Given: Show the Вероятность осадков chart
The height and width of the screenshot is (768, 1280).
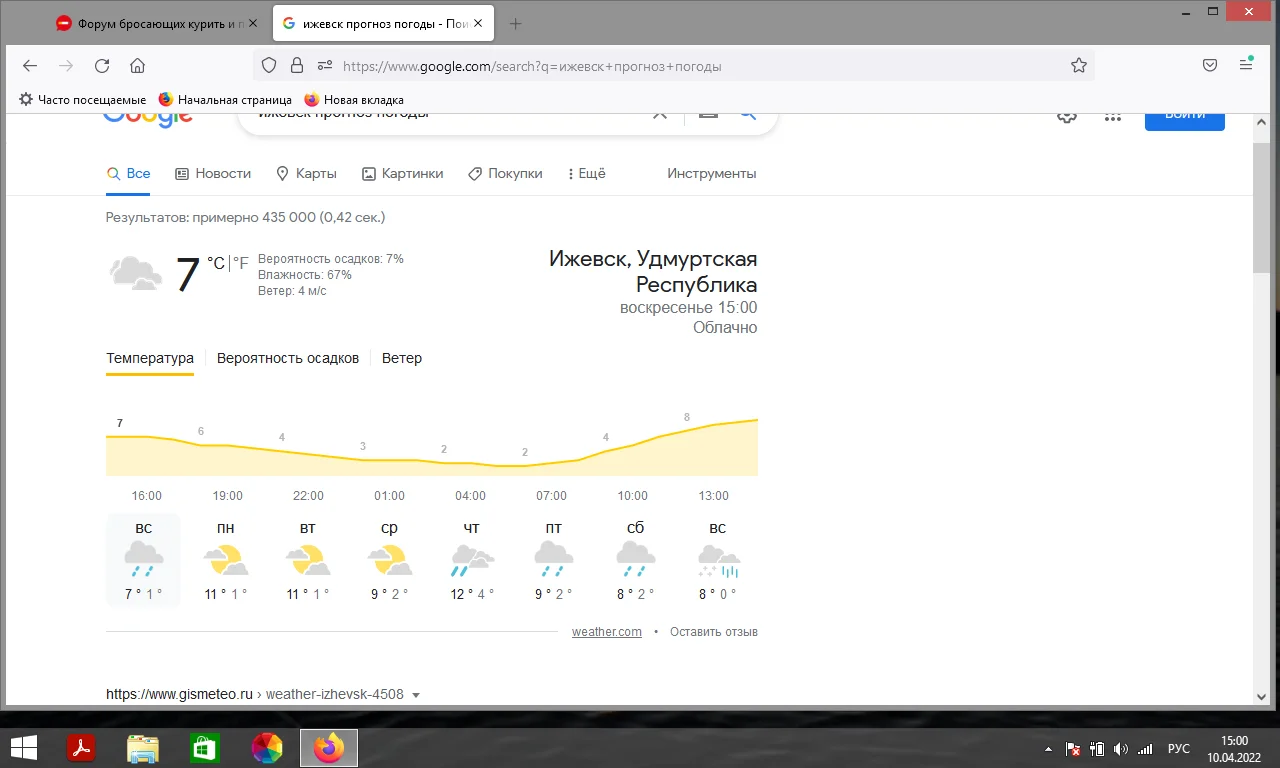Looking at the screenshot, I should [x=288, y=358].
